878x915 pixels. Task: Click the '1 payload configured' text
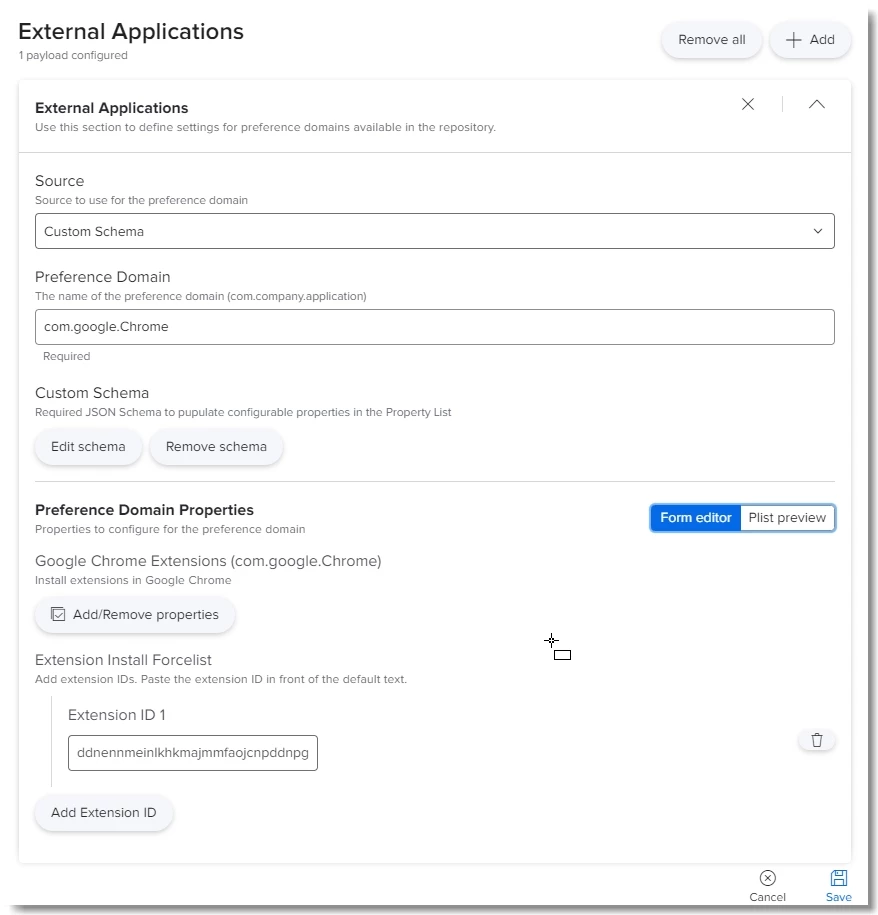click(73, 55)
